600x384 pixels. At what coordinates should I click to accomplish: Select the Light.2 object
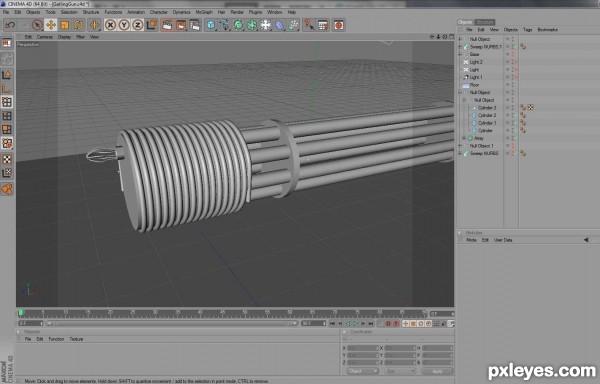(x=476, y=62)
